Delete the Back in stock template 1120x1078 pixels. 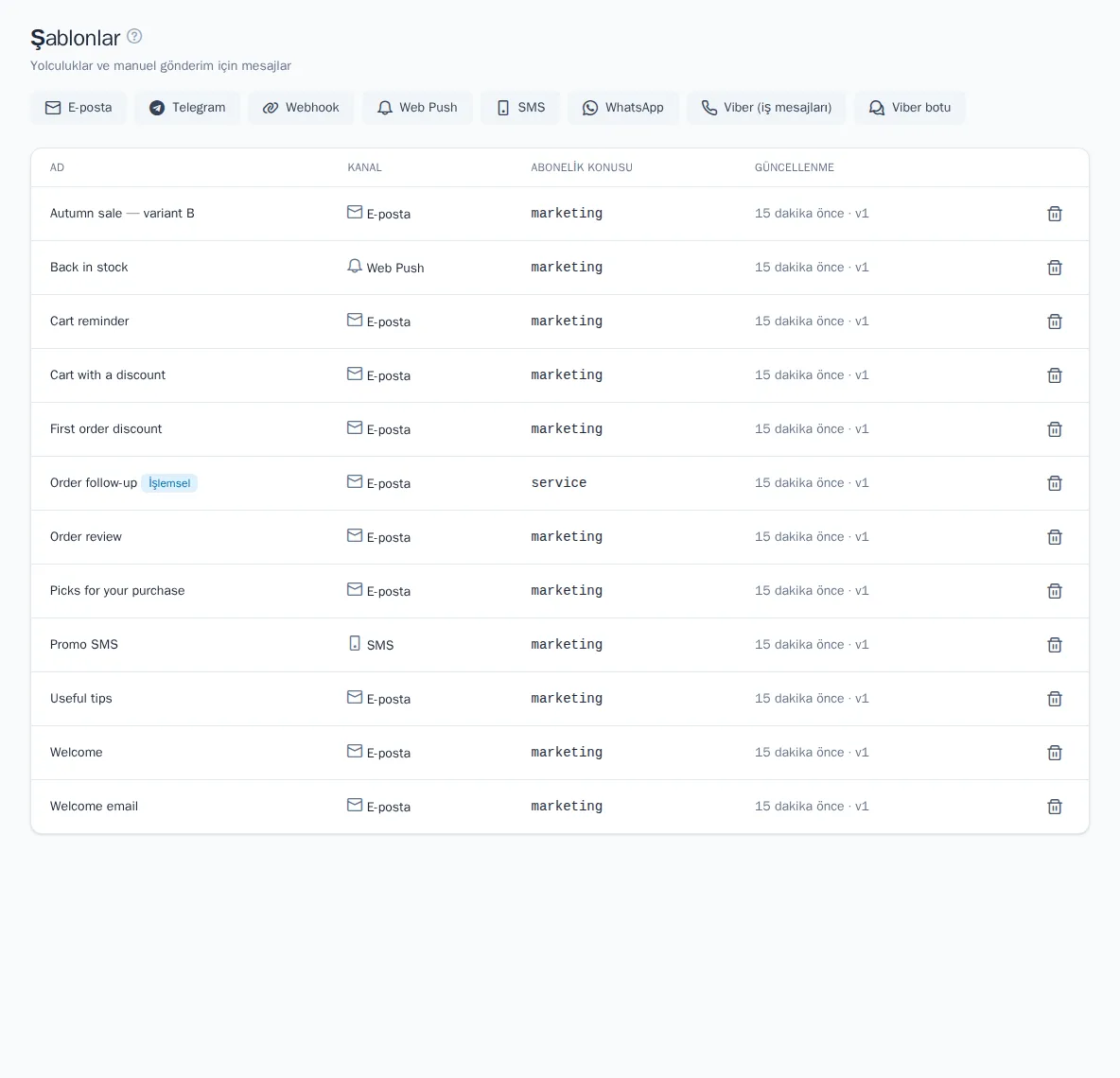[1055, 268]
